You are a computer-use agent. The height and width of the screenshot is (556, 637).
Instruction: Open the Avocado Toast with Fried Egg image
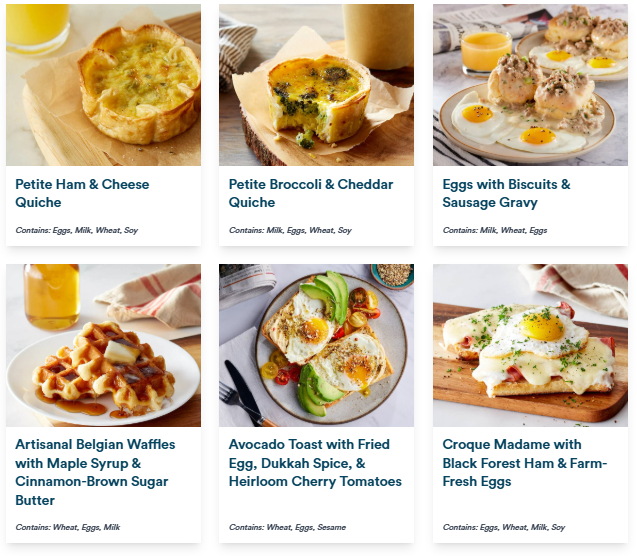[x=316, y=345]
